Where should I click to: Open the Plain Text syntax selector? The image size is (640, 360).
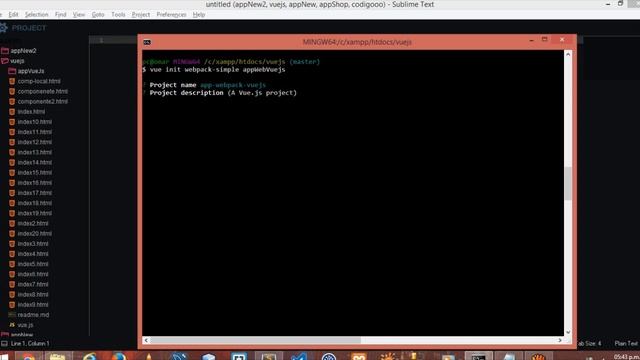(626, 344)
